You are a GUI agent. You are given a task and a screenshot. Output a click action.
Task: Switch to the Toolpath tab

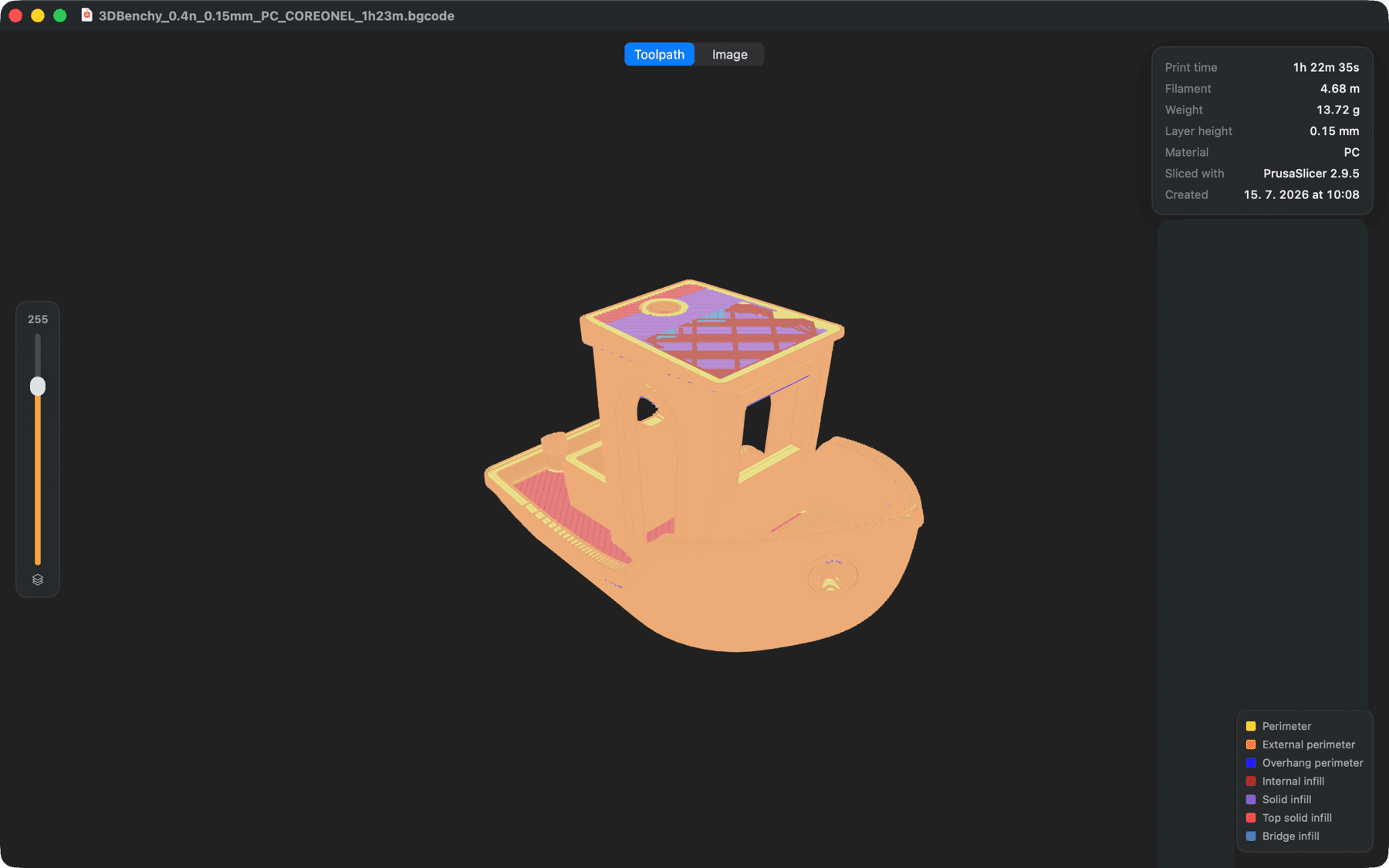(x=659, y=54)
